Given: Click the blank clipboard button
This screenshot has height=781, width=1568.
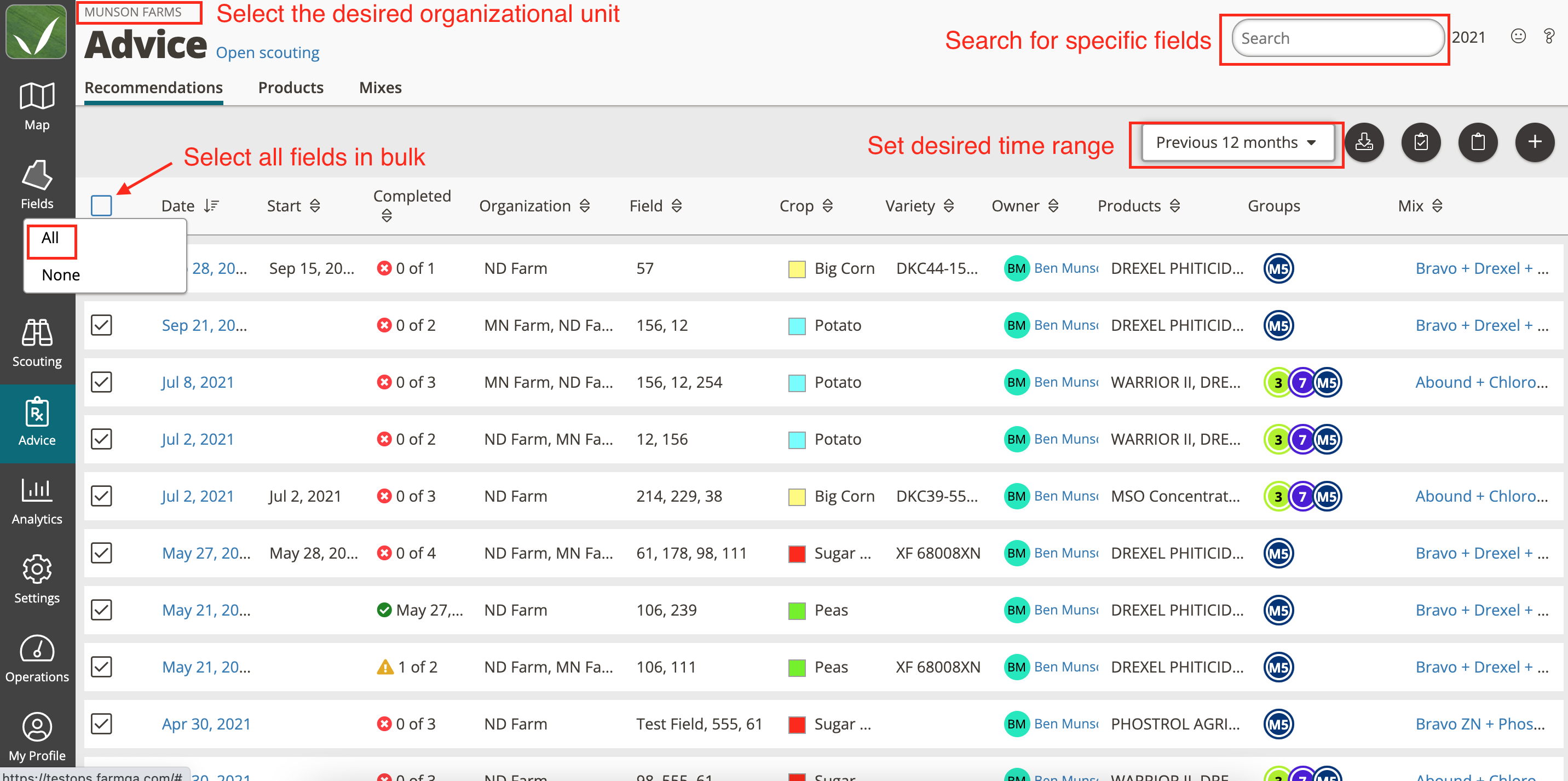Looking at the screenshot, I should click(x=1478, y=142).
